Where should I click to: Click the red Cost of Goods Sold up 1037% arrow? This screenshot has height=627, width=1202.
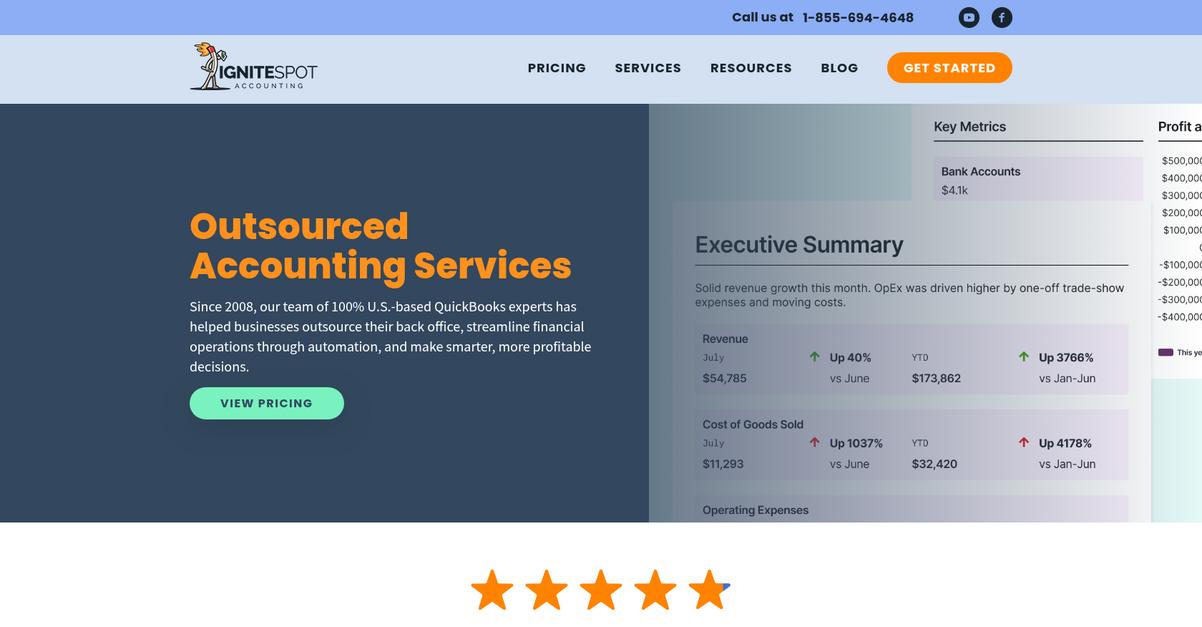pos(815,443)
